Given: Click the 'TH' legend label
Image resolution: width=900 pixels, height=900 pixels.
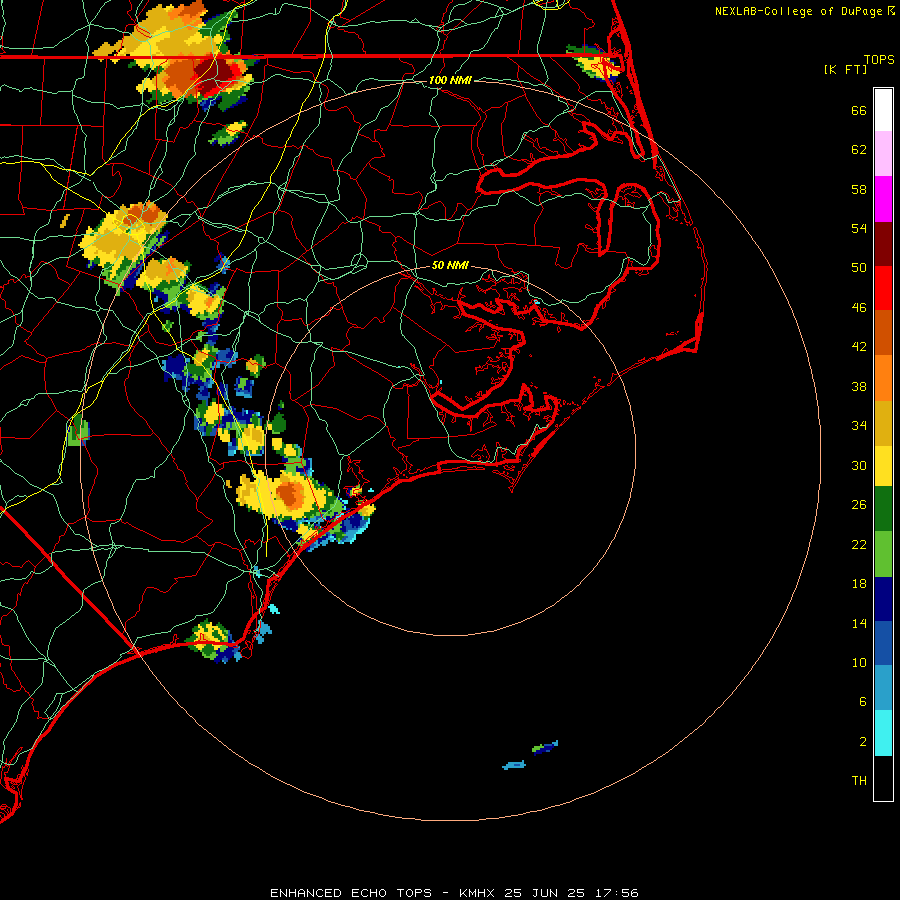Looking at the screenshot, I should (859, 781).
